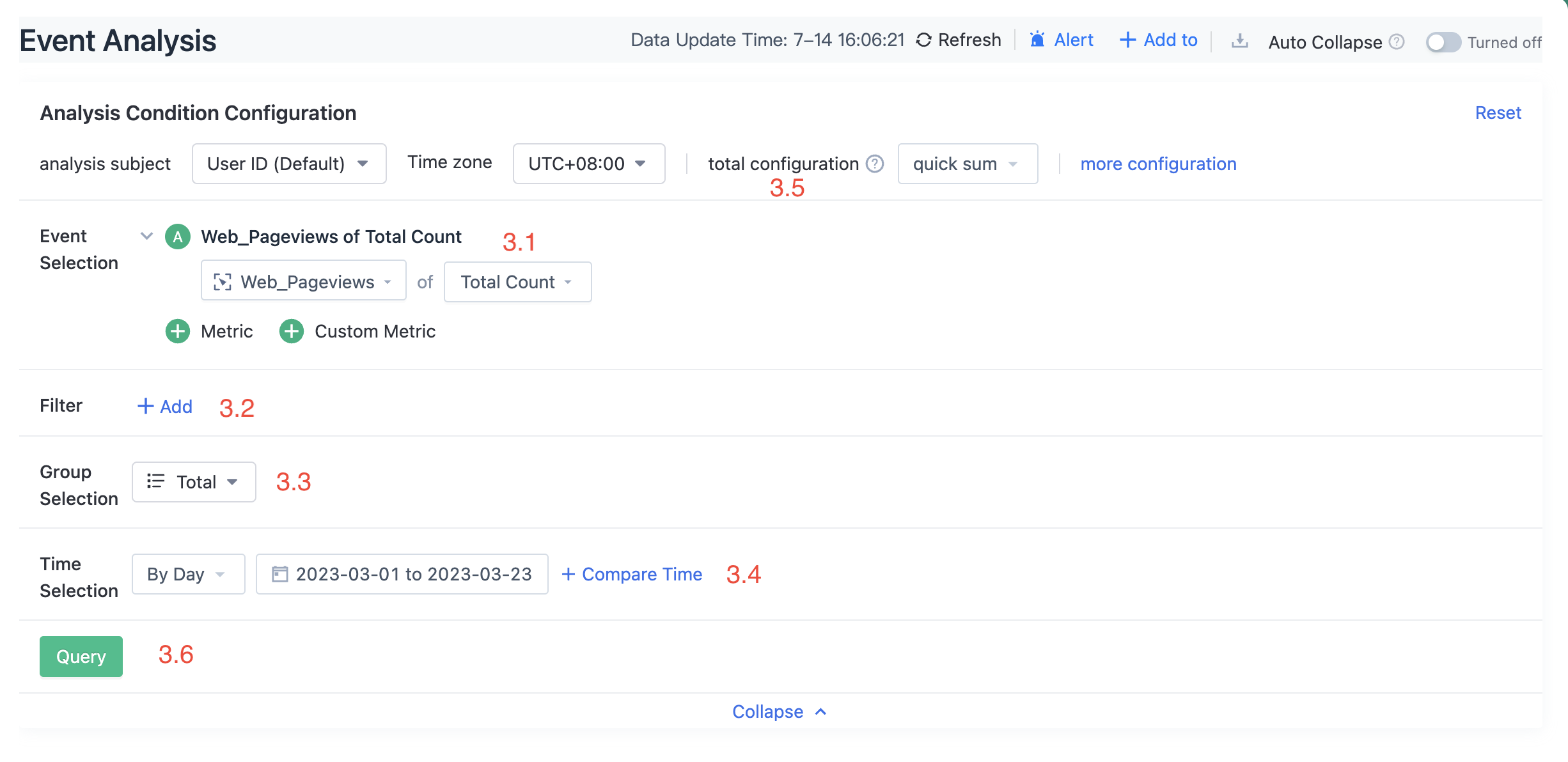
Task: Open the quick sum dropdown
Action: [x=967, y=164]
